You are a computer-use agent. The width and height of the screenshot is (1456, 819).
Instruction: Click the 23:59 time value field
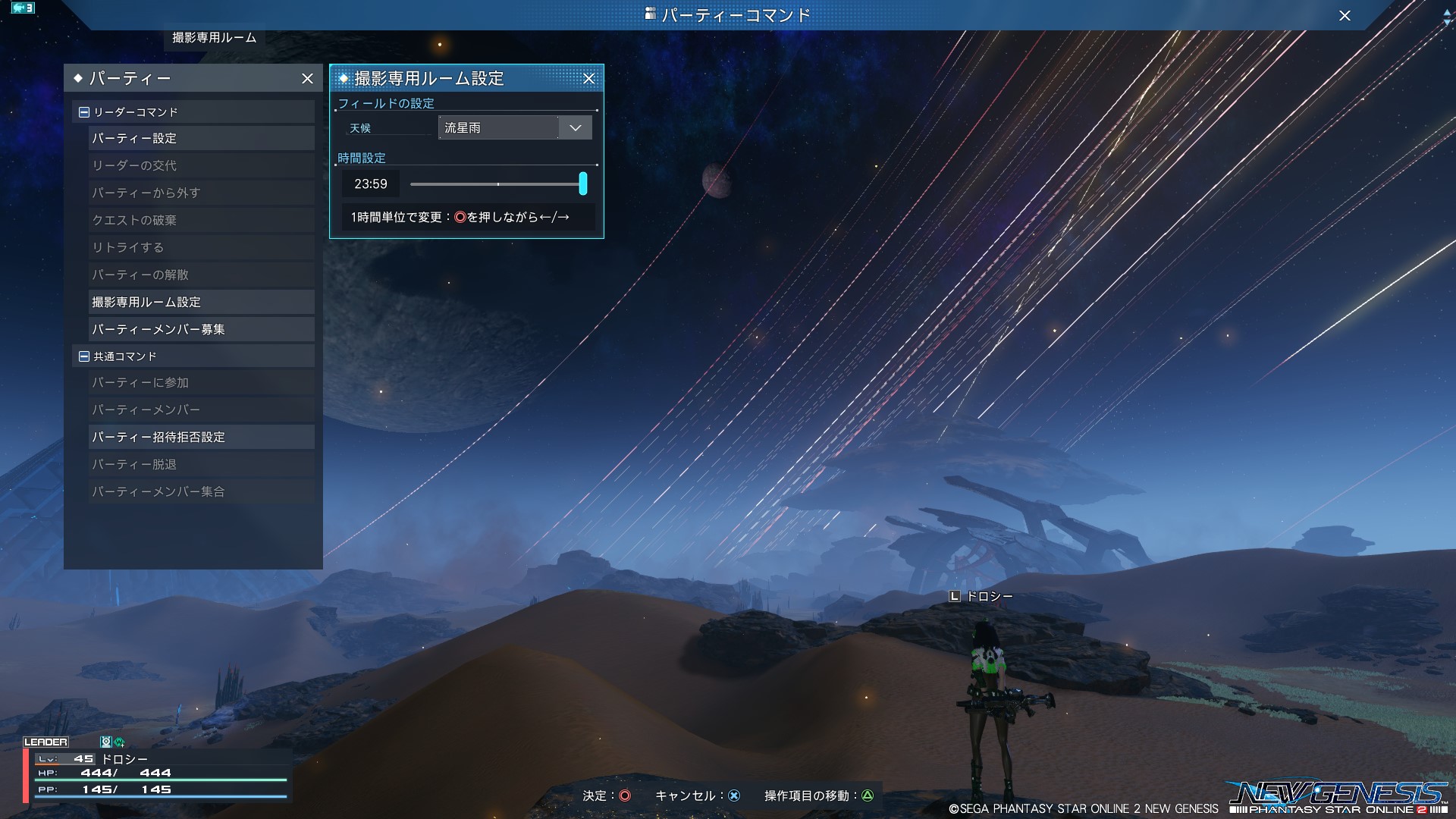(370, 184)
